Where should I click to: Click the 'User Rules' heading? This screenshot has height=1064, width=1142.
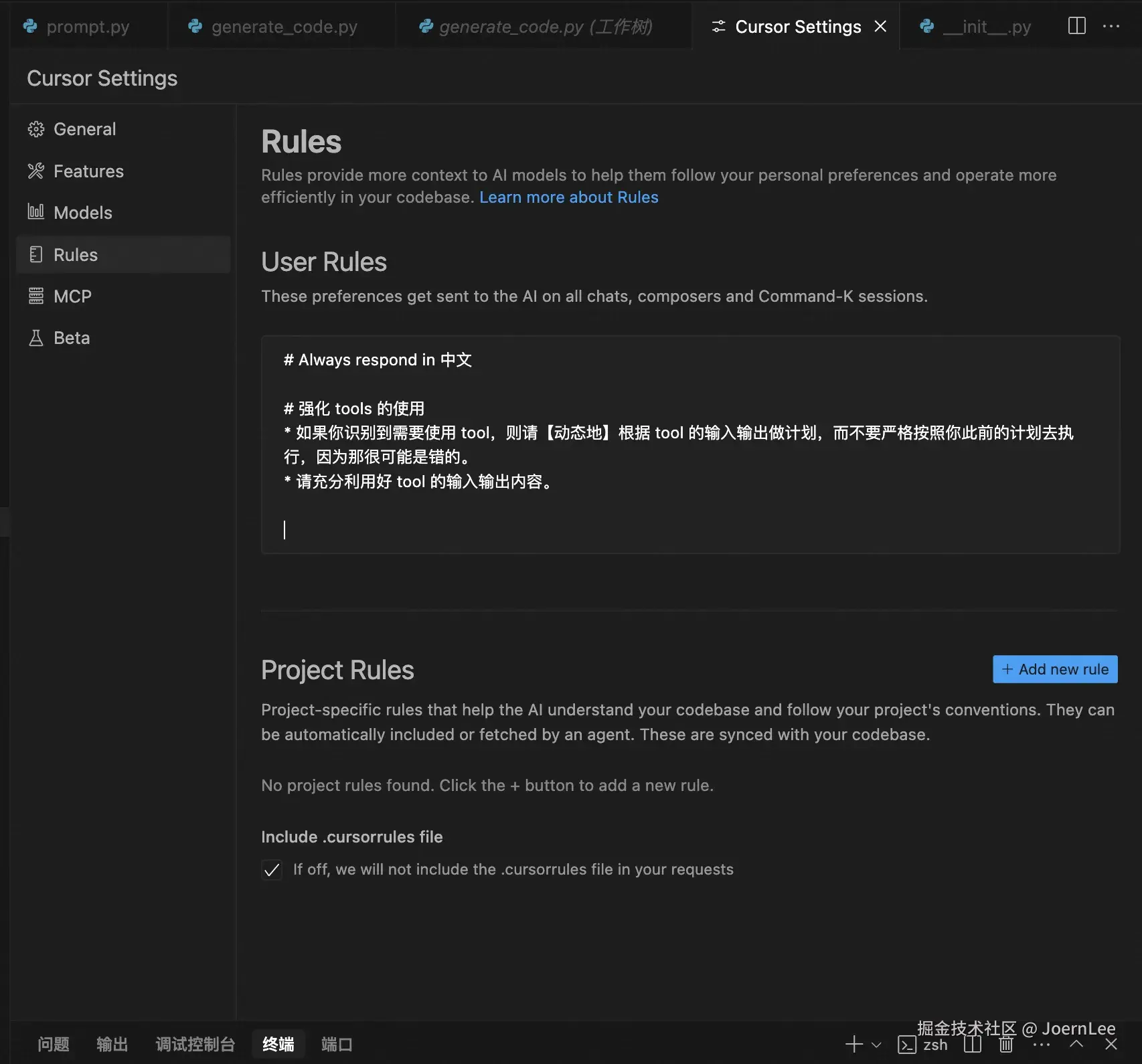(324, 262)
